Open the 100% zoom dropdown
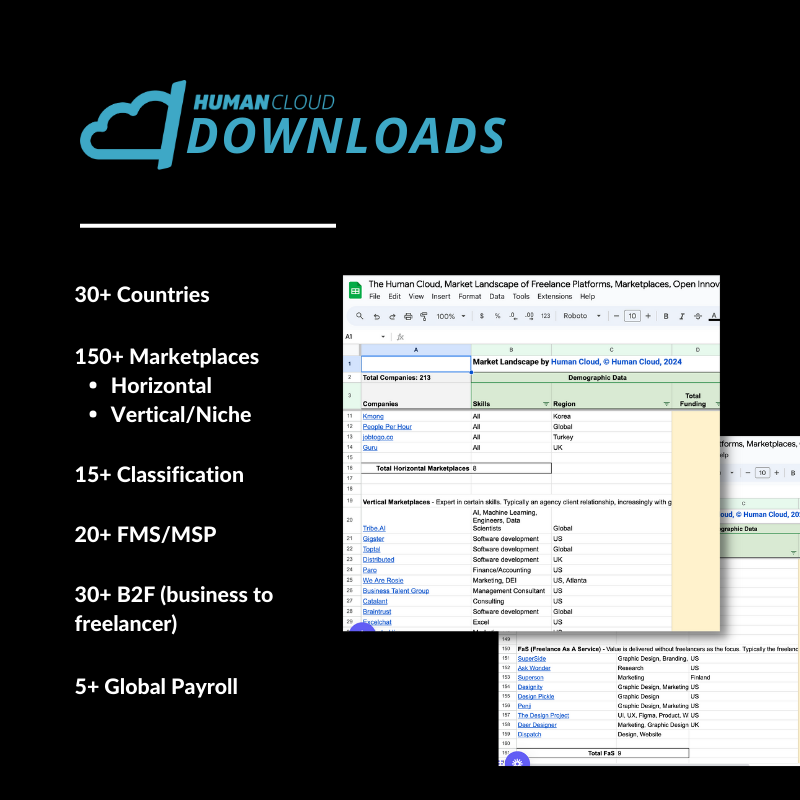The width and height of the screenshot is (800, 800). pyautogui.click(x=451, y=316)
